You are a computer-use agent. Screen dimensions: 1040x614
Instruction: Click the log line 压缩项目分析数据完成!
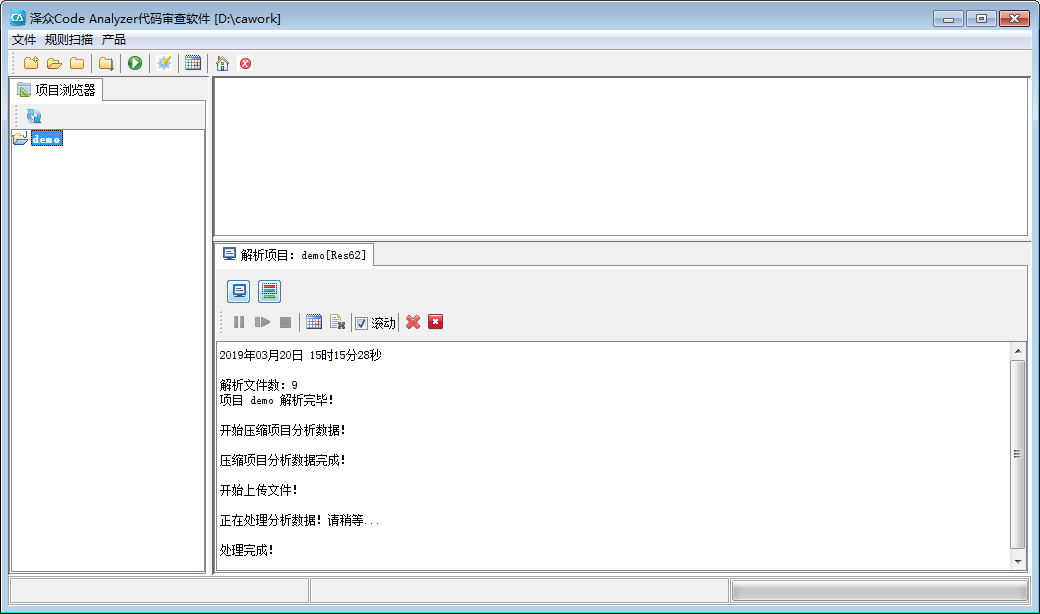coord(283,460)
